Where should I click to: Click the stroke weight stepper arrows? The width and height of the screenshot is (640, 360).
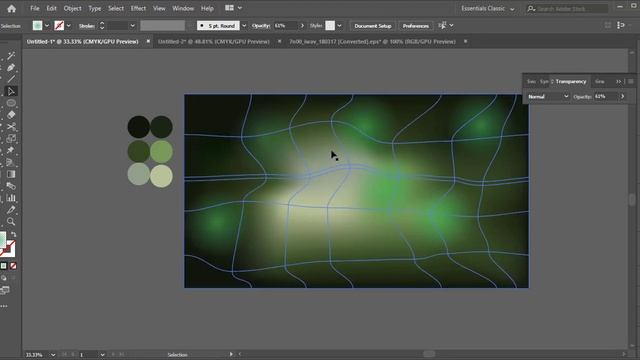tap(102, 26)
